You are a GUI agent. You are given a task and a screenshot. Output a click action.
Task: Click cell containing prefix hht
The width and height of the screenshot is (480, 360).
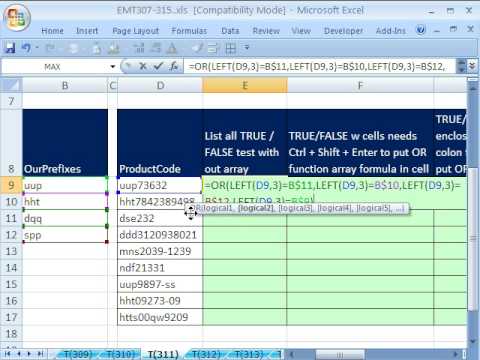(65, 202)
